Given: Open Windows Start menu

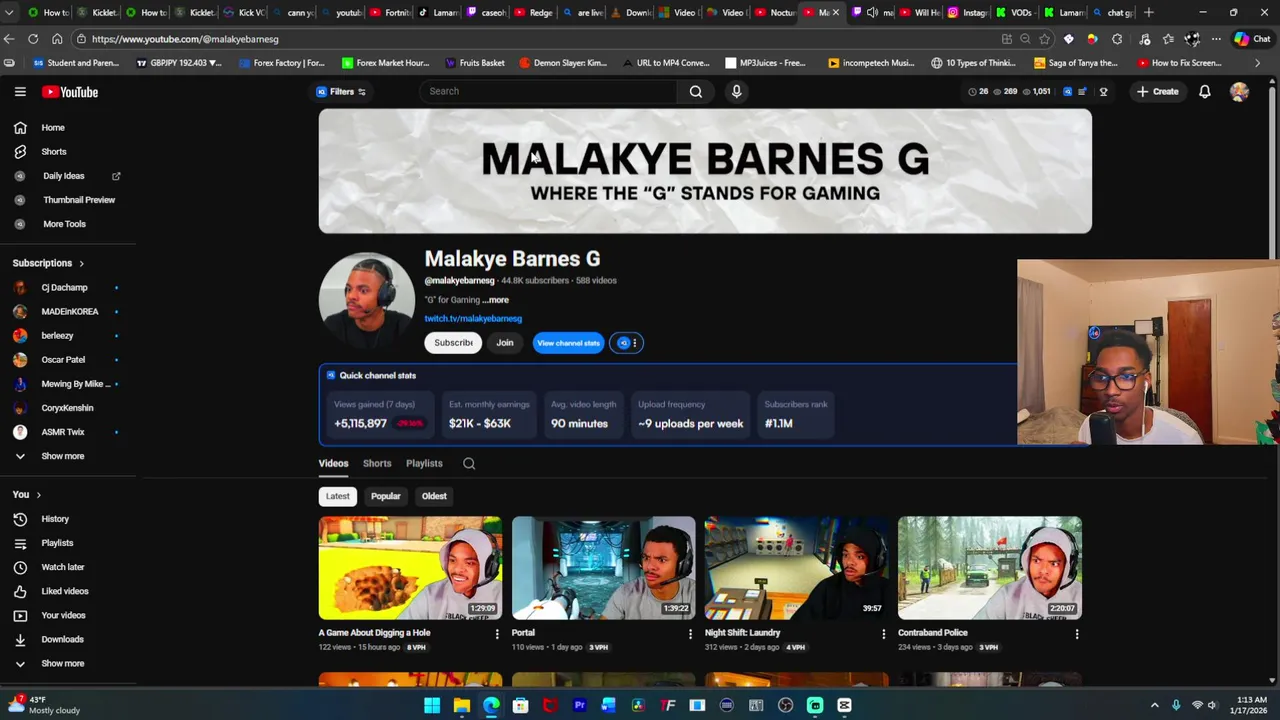Looking at the screenshot, I should coord(432,705).
